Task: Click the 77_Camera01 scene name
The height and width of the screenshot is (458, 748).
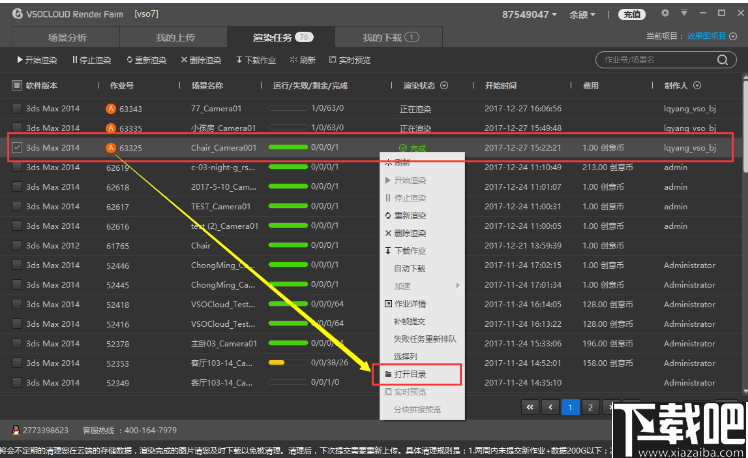Action: [x=216, y=108]
